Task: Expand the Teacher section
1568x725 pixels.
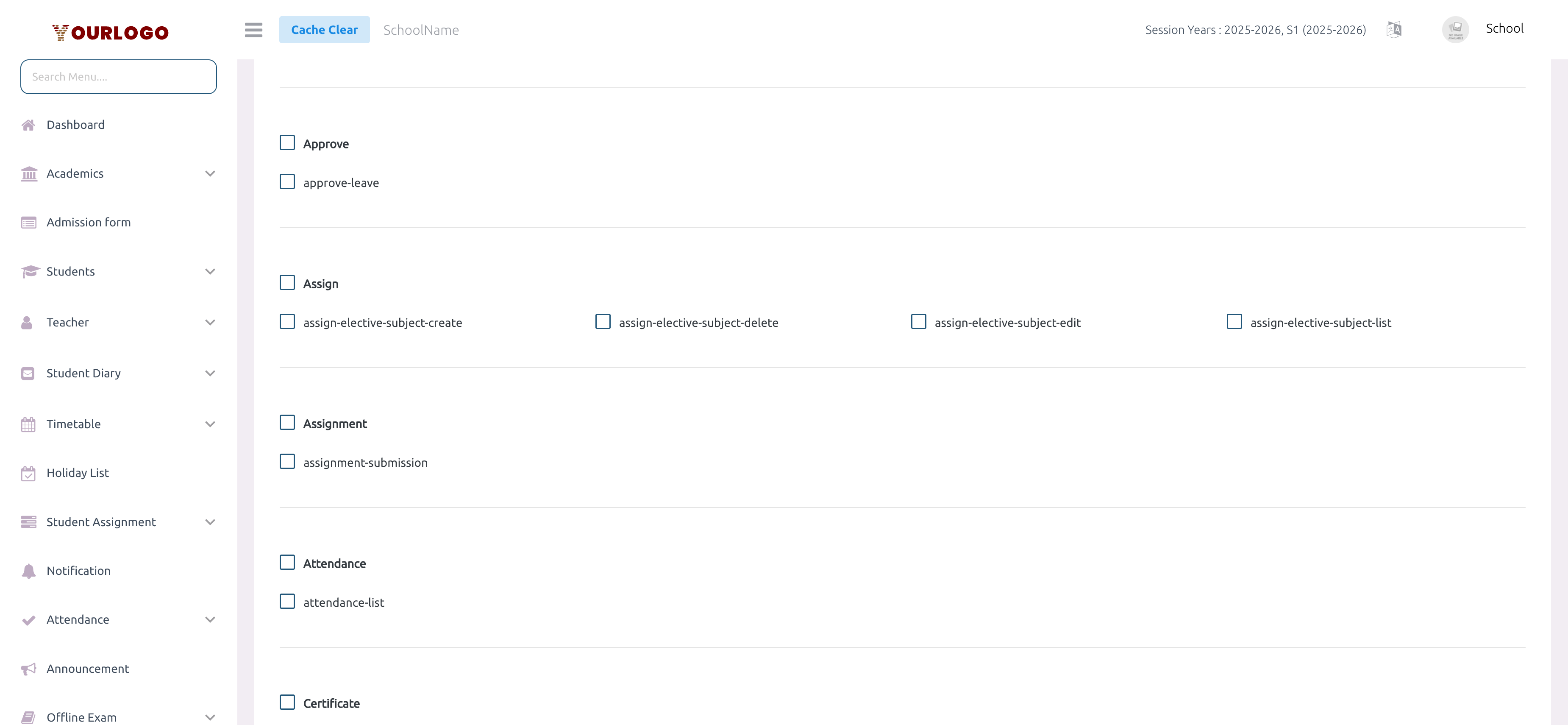Action: pyautogui.click(x=210, y=322)
